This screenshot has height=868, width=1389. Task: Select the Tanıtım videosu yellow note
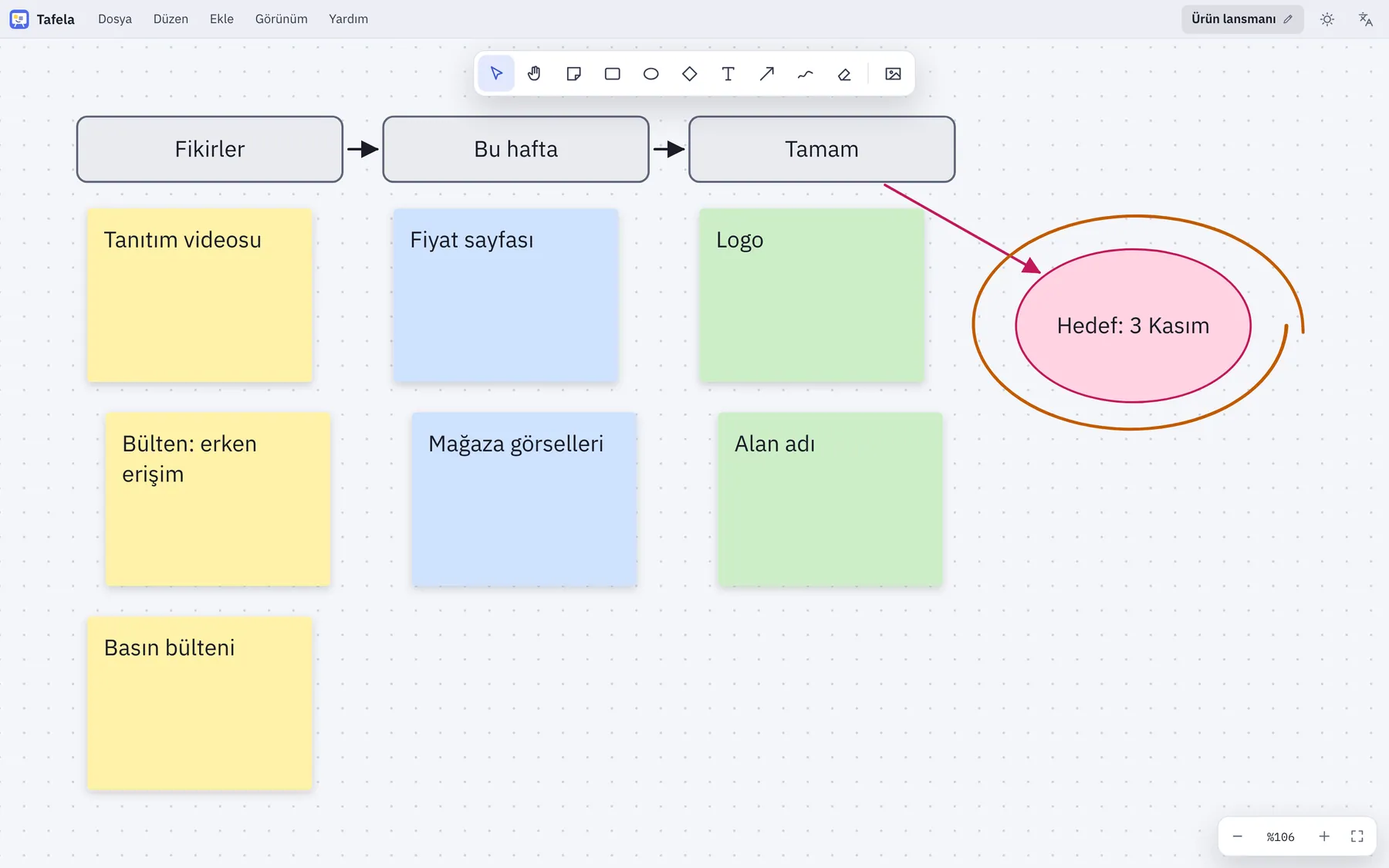pos(200,296)
